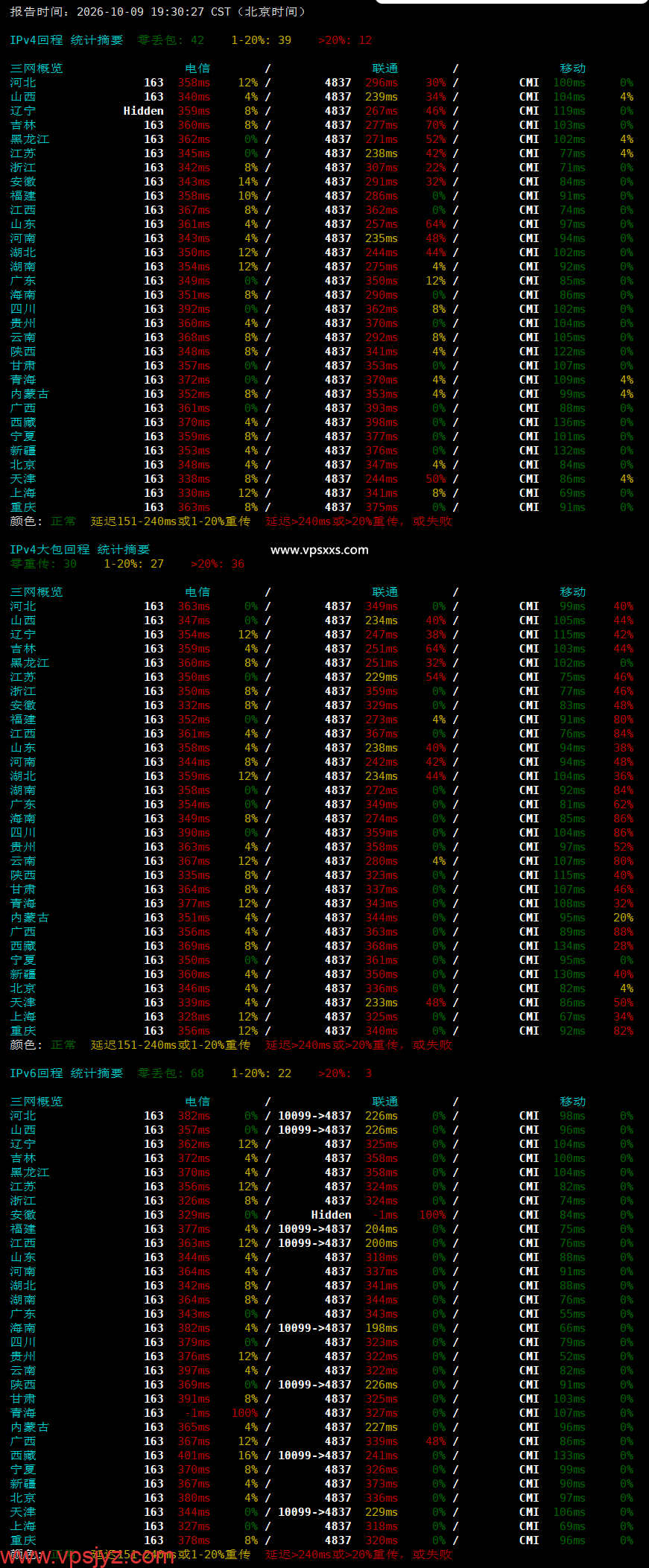
Task: Click '54%' 联通 retransmit in 大包回程 江苏 row
Action: click(436, 677)
